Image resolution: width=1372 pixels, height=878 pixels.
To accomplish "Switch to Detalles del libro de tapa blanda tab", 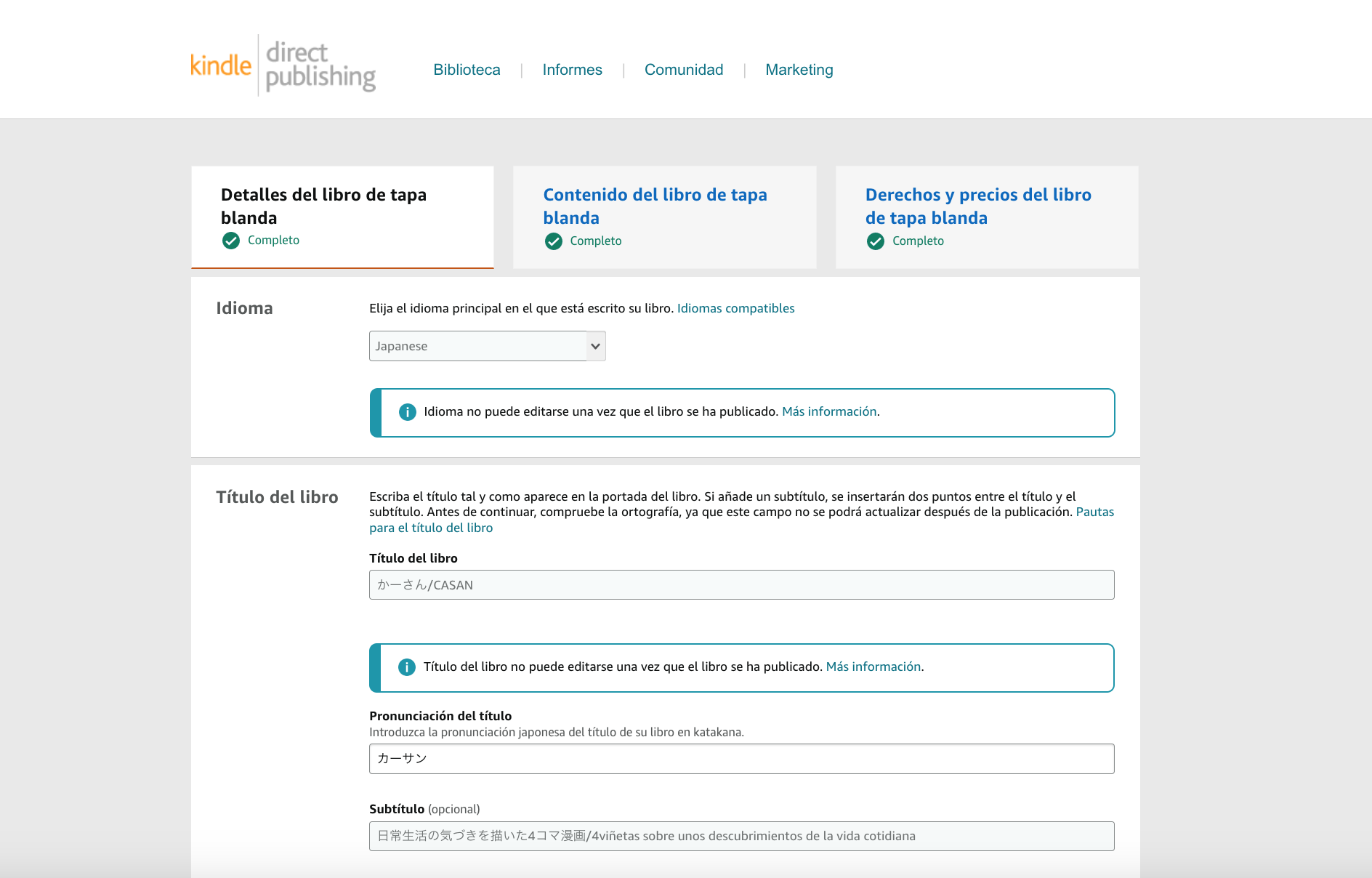I will click(342, 217).
